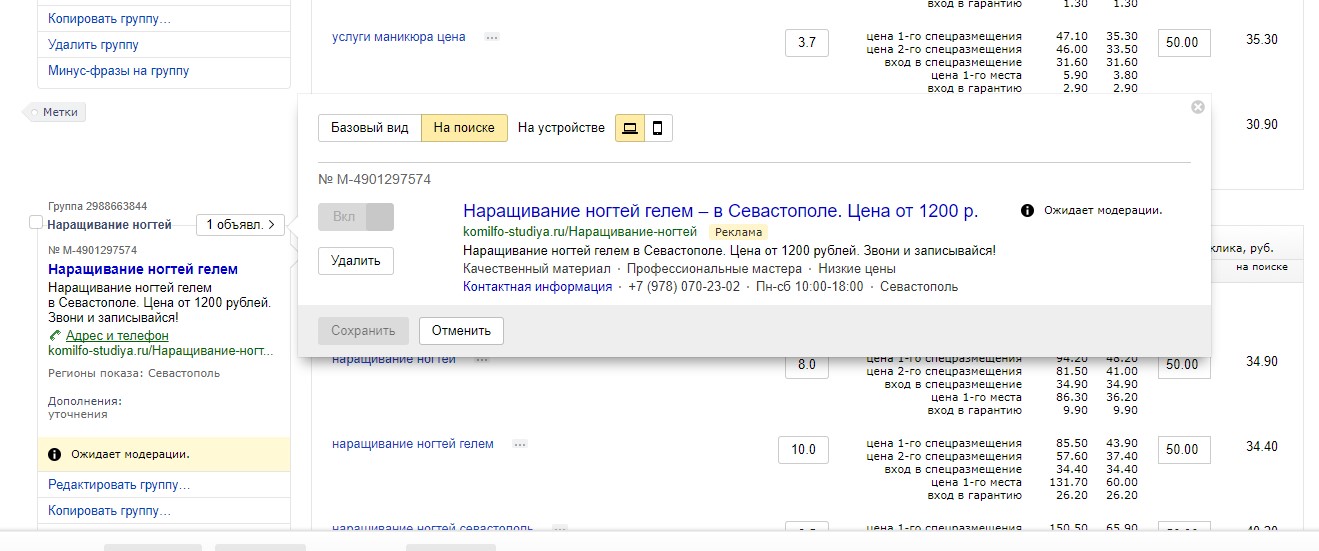
Task: Click price value 34.40 in last column
Action: pos(1262,447)
